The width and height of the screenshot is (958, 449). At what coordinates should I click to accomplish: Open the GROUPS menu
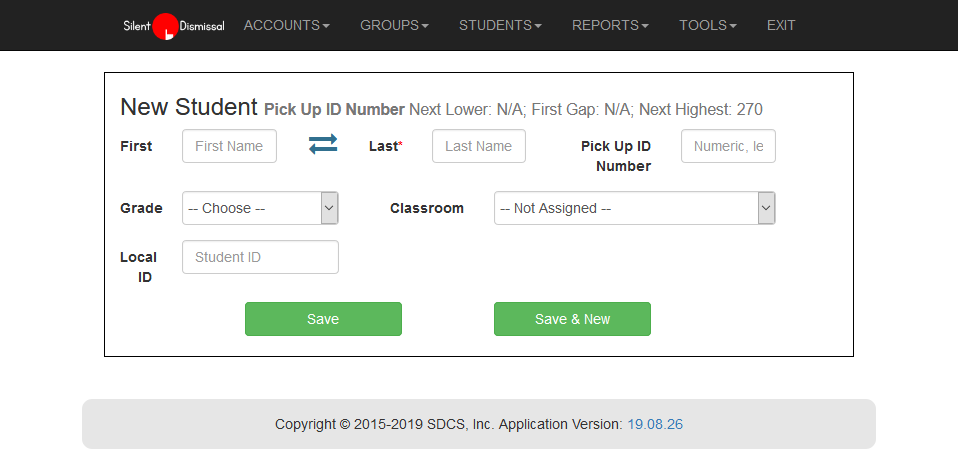394,25
